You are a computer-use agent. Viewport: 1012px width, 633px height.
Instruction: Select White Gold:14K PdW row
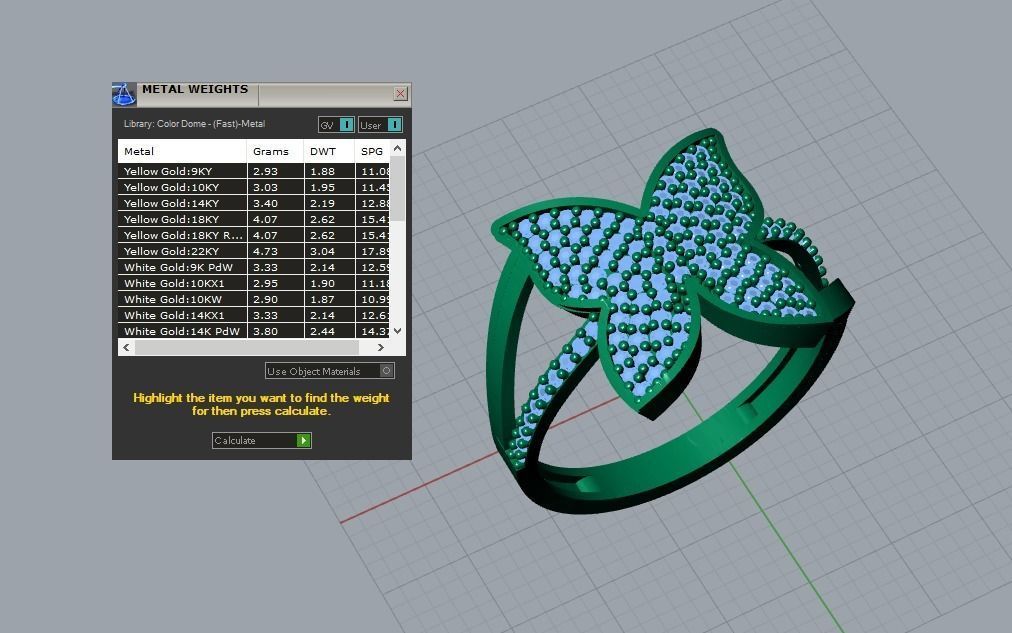pyautogui.click(x=254, y=331)
